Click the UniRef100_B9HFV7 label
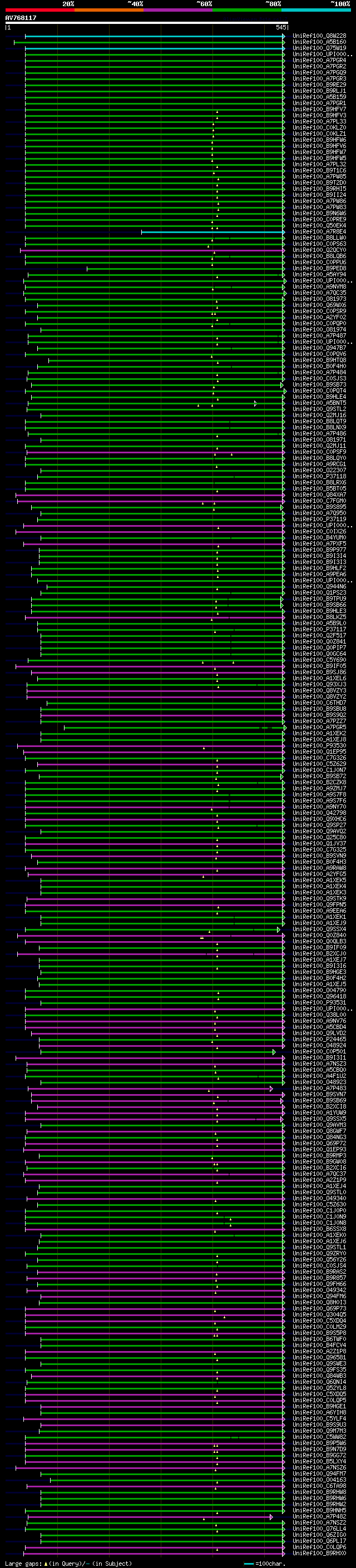The width and height of the screenshot is (356, 1568). [319, 110]
